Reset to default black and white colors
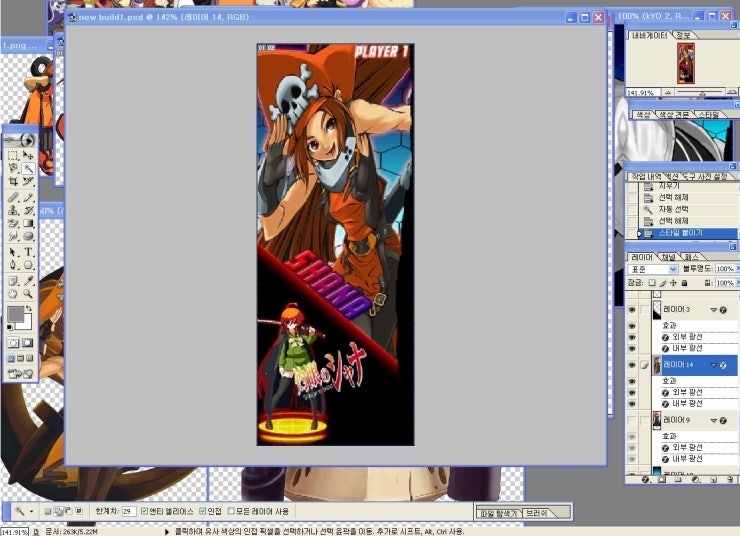Image resolution: width=740 pixels, height=536 pixels. pos(10,327)
